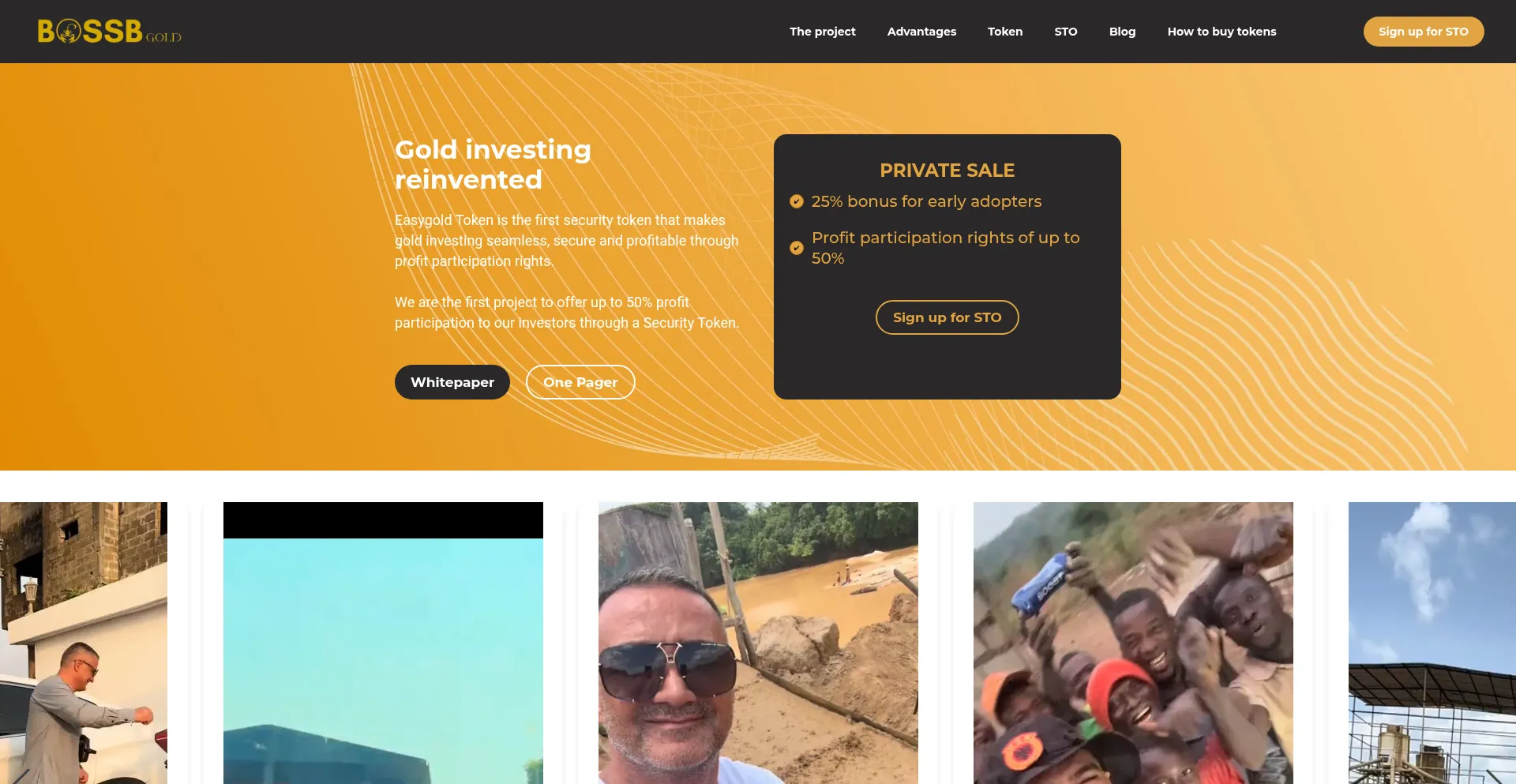Image resolution: width=1516 pixels, height=784 pixels.
Task: Click the BOSSB Gold logo
Action: [110, 32]
